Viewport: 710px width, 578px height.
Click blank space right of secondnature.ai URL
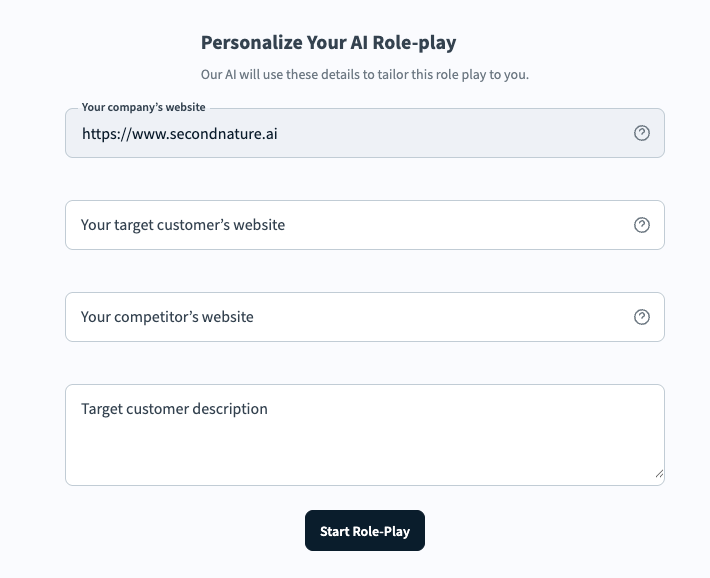[x=450, y=133]
